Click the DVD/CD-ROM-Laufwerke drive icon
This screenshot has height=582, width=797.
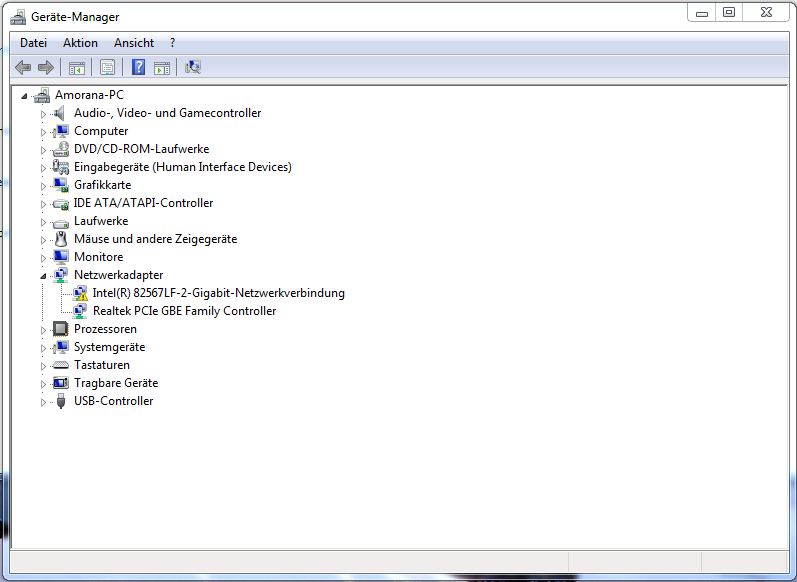61,149
